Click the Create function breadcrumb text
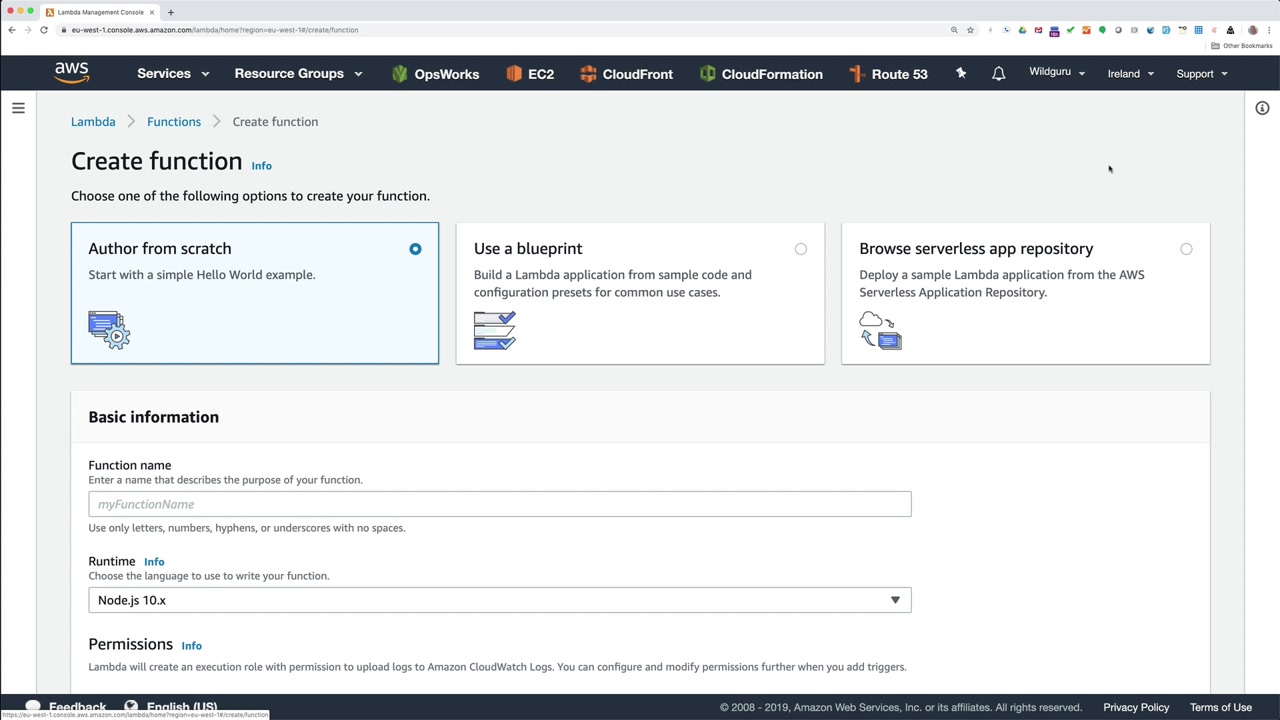The width and height of the screenshot is (1280, 720). tap(275, 122)
